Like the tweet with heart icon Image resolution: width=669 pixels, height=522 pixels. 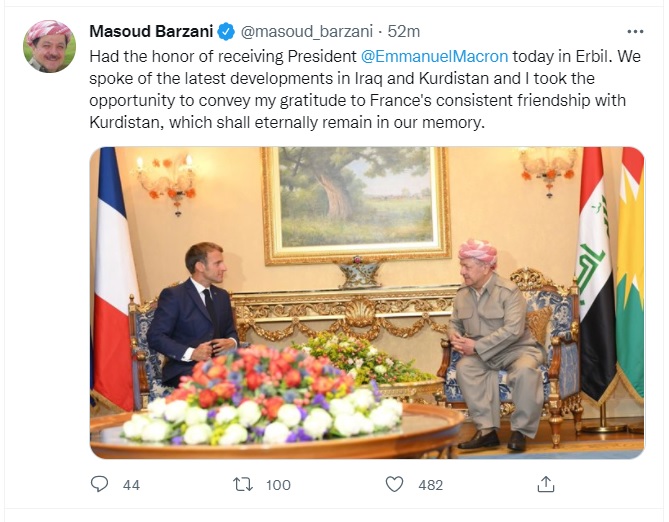[395, 484]
